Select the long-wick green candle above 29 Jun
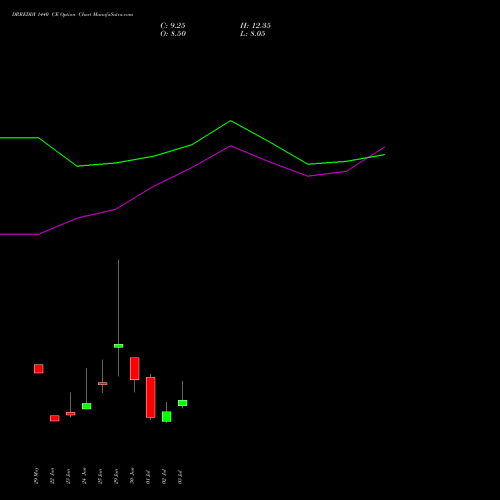Viewport: 500px width, 500px height. click(x=119, y=346)
